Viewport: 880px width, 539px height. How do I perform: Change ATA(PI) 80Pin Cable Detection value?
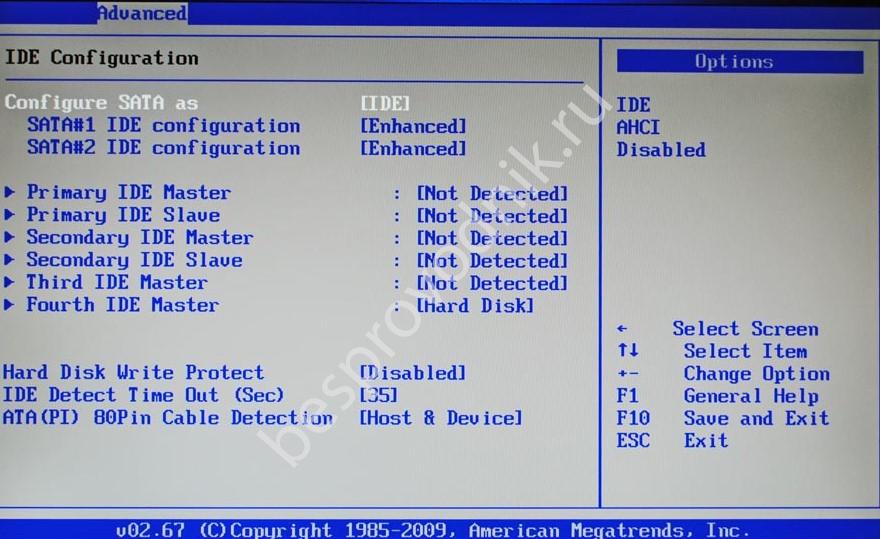440,418
